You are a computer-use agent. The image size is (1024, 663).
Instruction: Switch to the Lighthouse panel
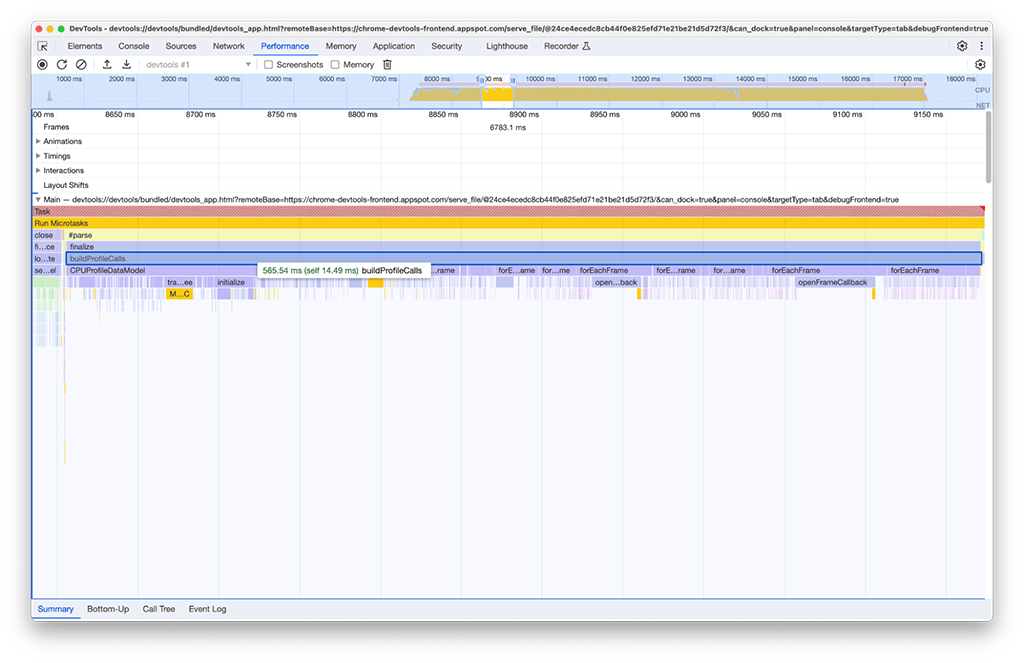[506, 45]
